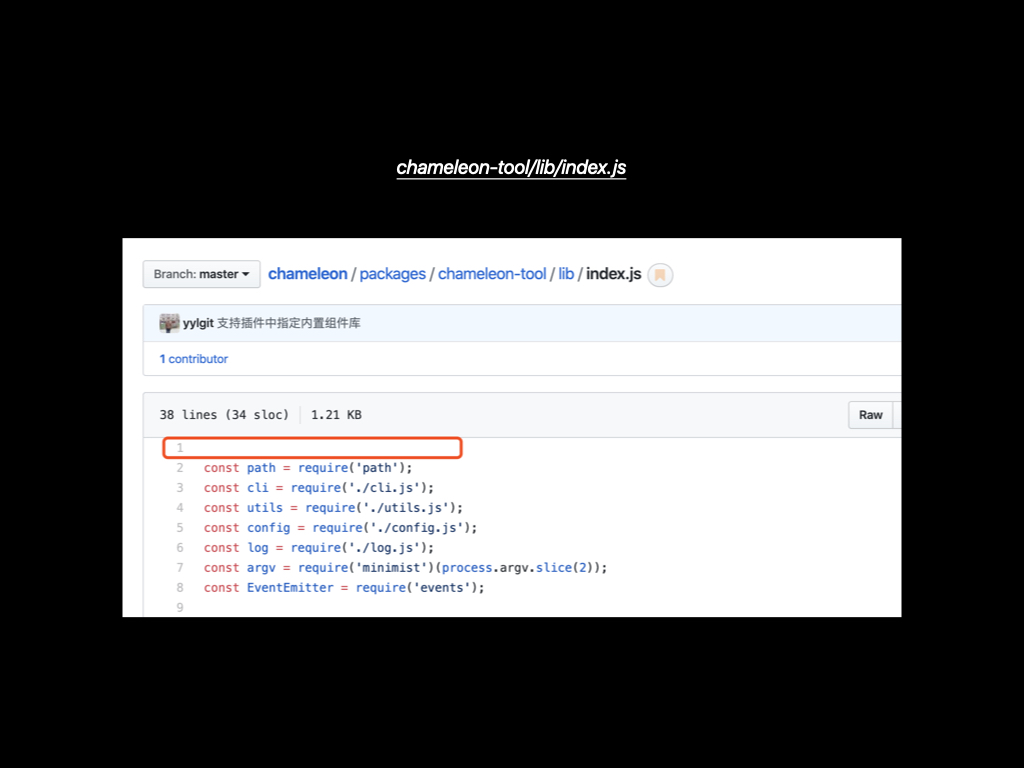Viewport: 1024px width, 768px height.
Task: Select line number 5 in the code
Action: pyautogui.click(x=180, y=528)
